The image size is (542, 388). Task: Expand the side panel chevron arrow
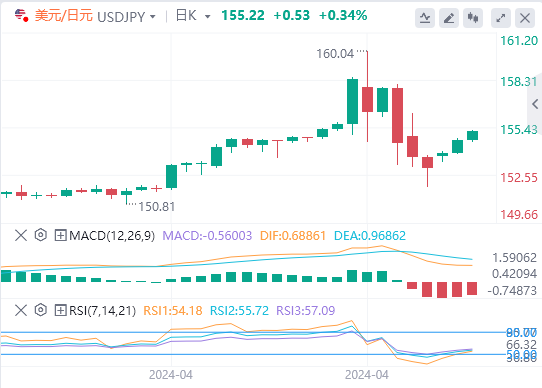click(x=535, y=104)
